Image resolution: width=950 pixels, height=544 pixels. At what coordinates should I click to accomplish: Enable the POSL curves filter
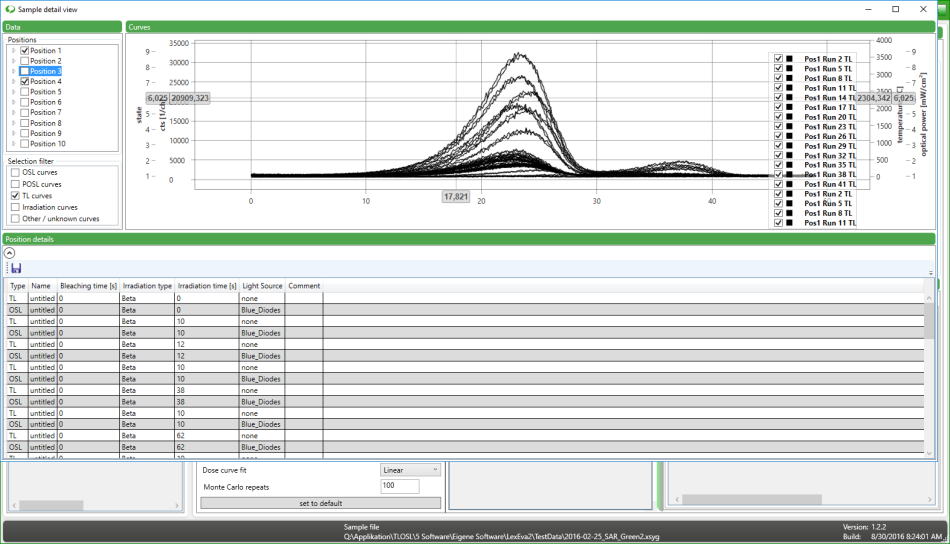point(15,184)
